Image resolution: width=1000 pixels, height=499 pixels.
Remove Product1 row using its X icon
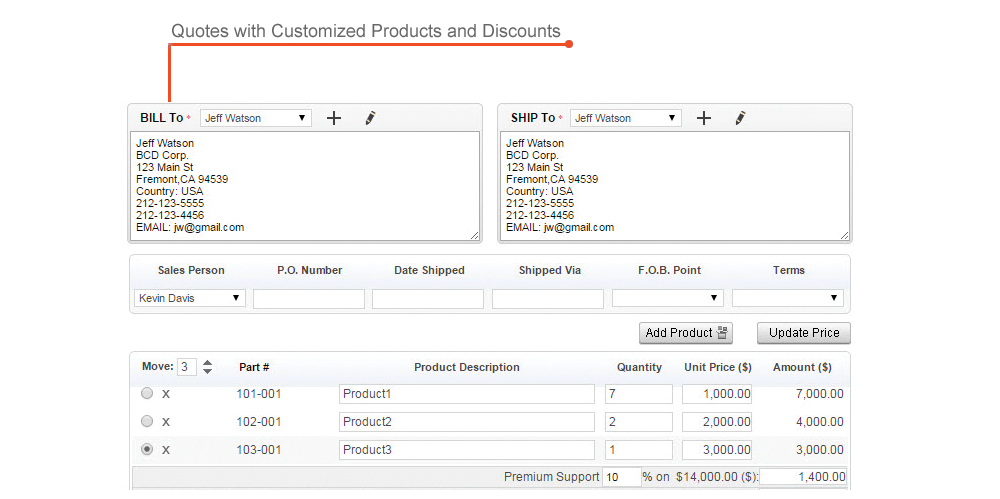(x=166, y=394)
